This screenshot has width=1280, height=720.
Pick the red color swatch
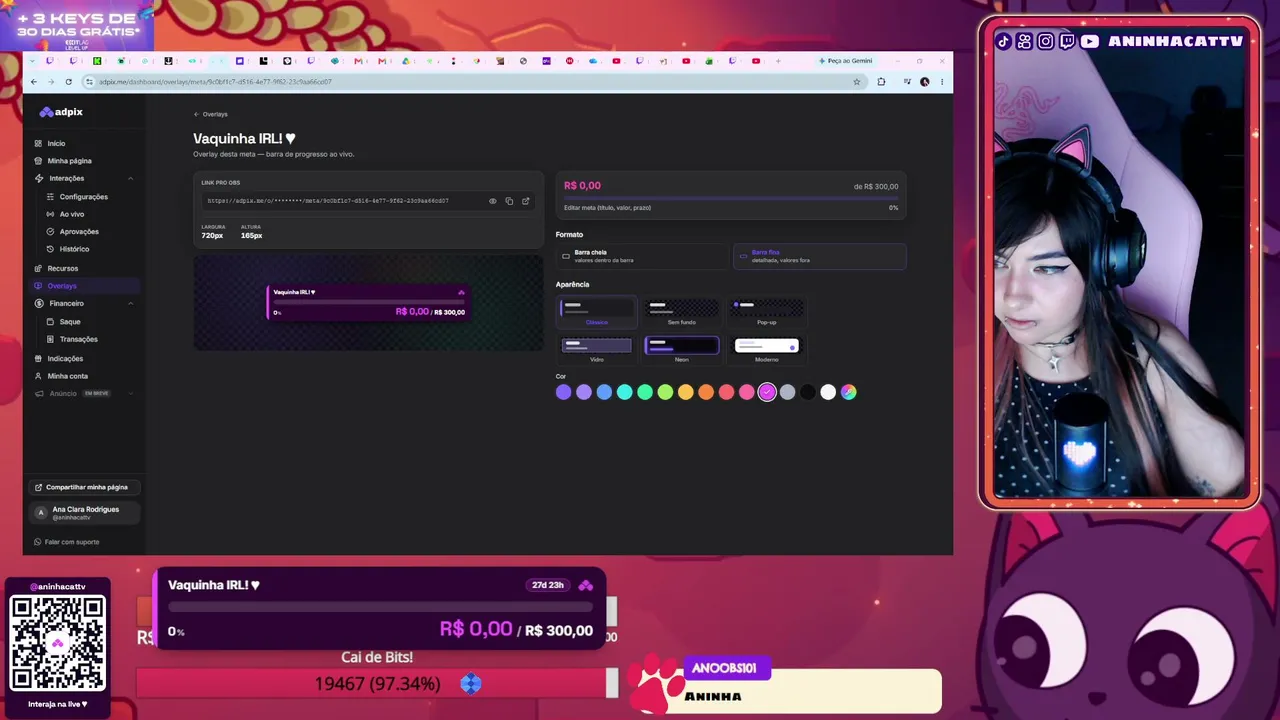(x=726, y=392)
